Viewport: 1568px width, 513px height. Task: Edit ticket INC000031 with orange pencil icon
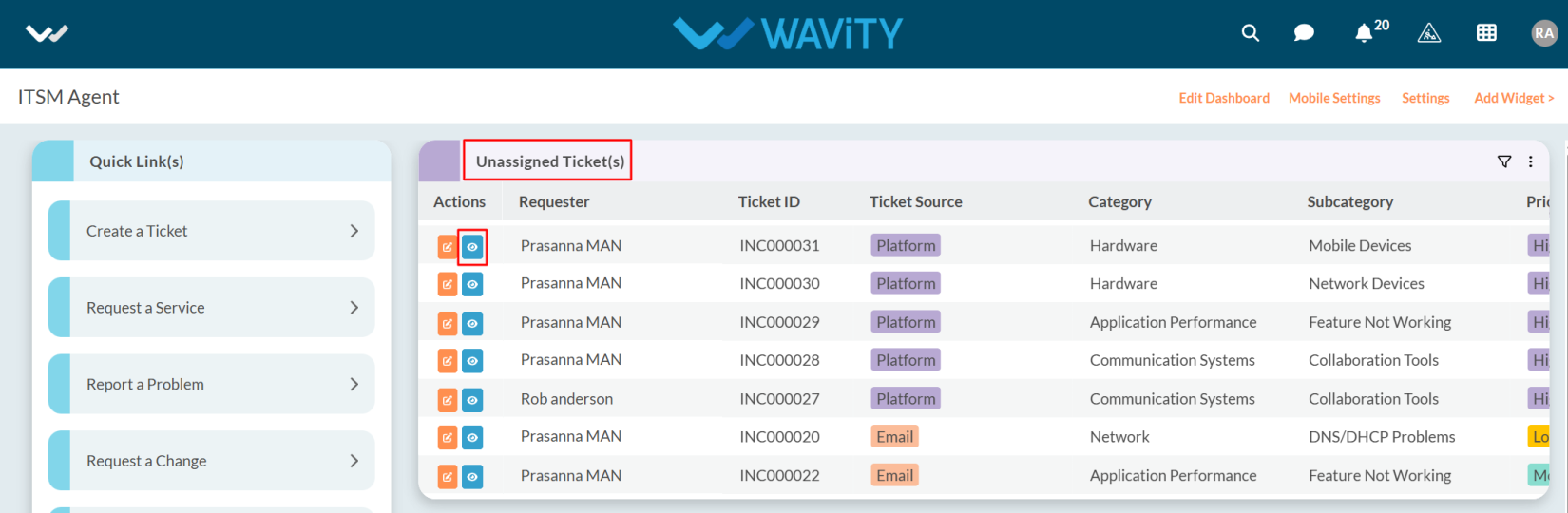point(448,247)
